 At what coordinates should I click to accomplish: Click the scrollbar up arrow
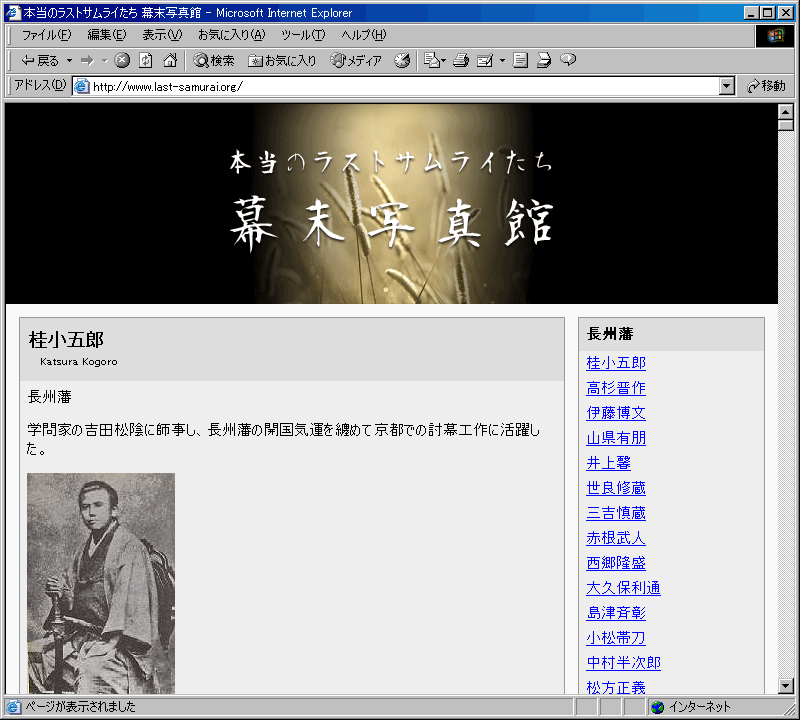point(786,111)
